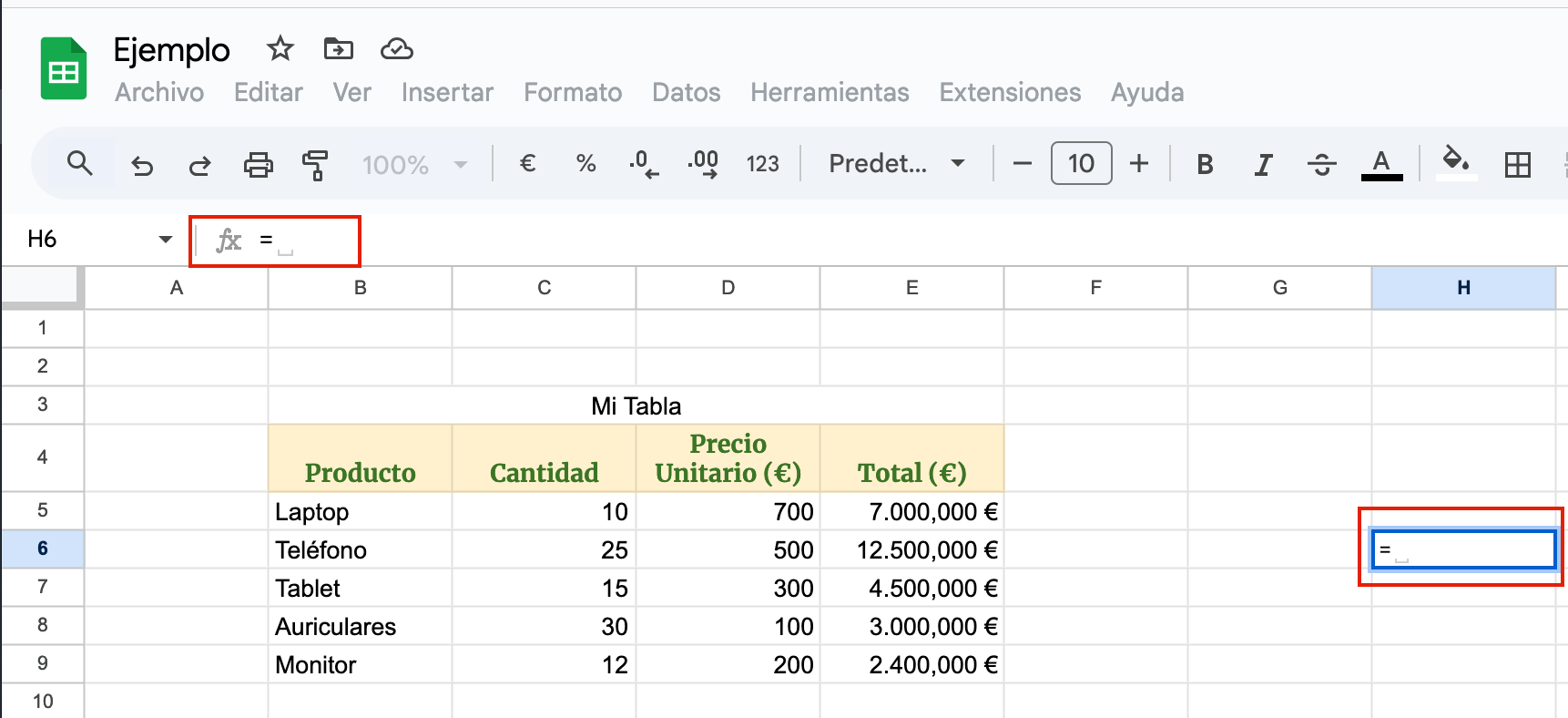Open the Formato menu
Image resolution: width=1568 pixels, height=718 pixels.
(x=573, y=92)
